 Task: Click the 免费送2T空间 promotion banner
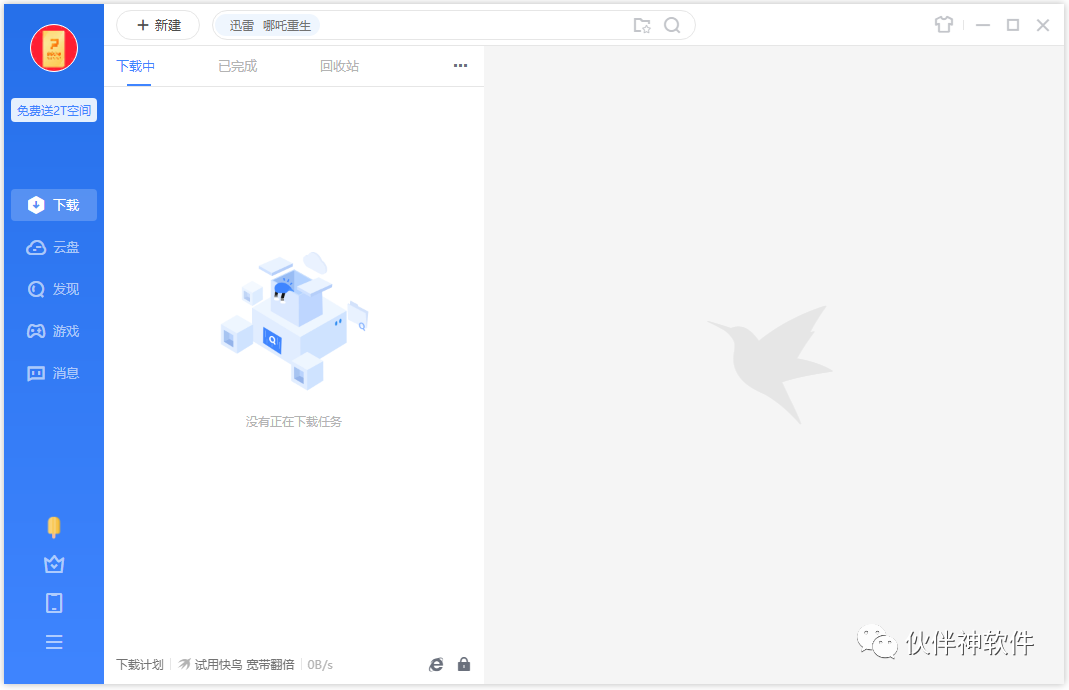pos(53,110)
